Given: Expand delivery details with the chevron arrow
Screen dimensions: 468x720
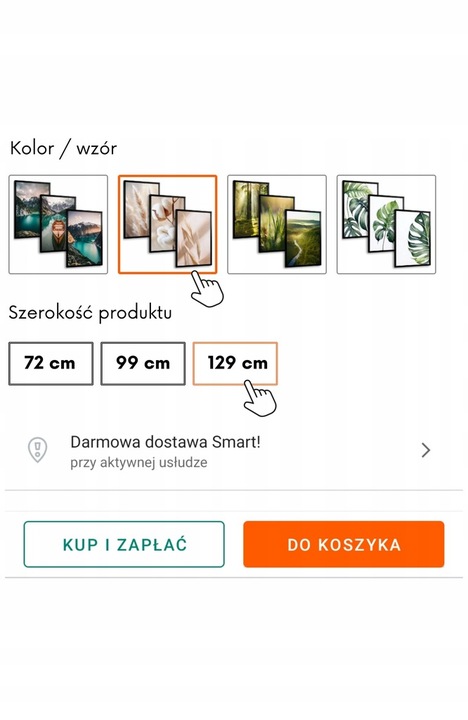Looking at the screenshot, I should (x=426, y=450).
